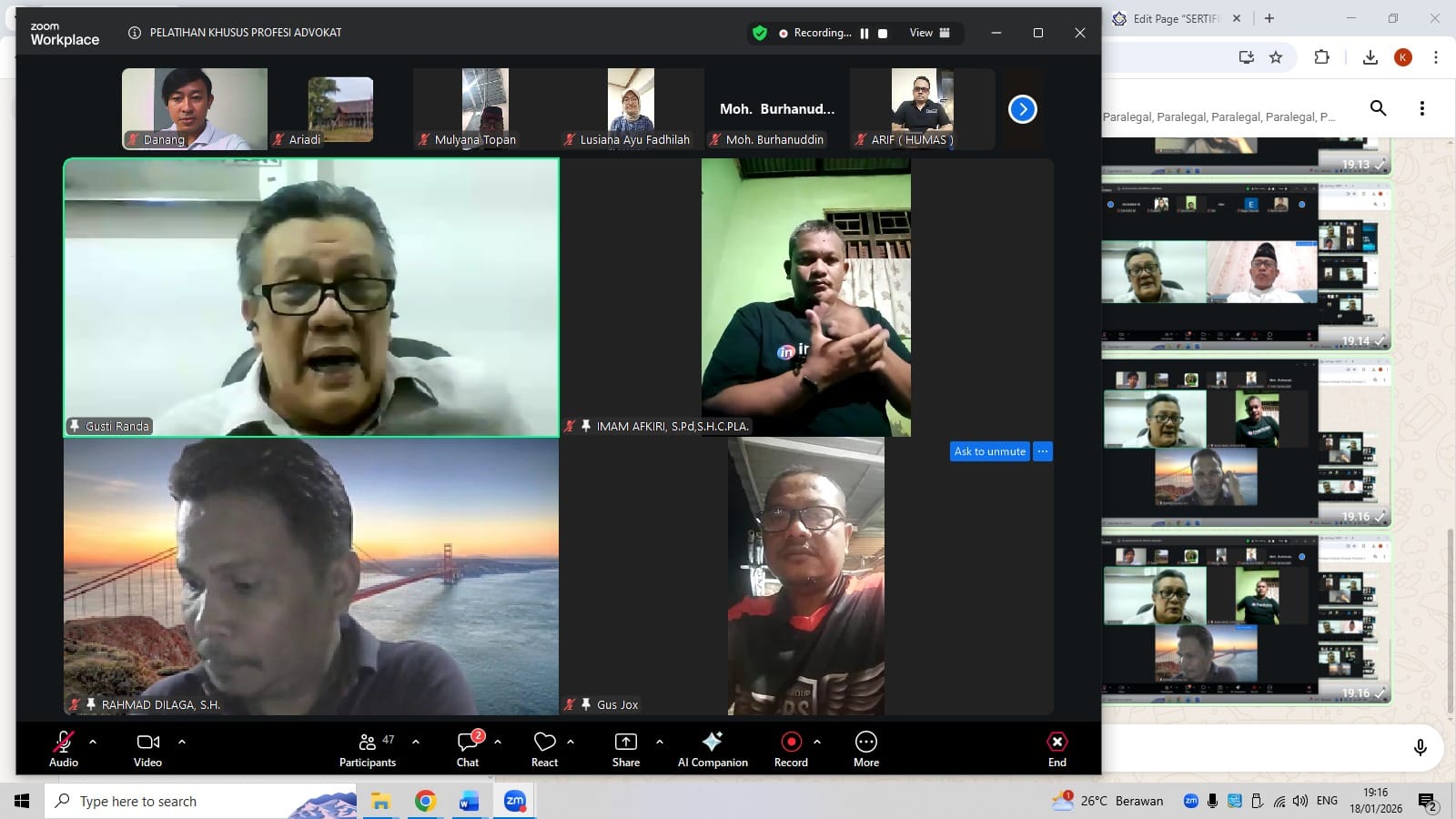Open the Participants list
The width and height of the screenshot is (1456, 819).
tap(368, 748)
